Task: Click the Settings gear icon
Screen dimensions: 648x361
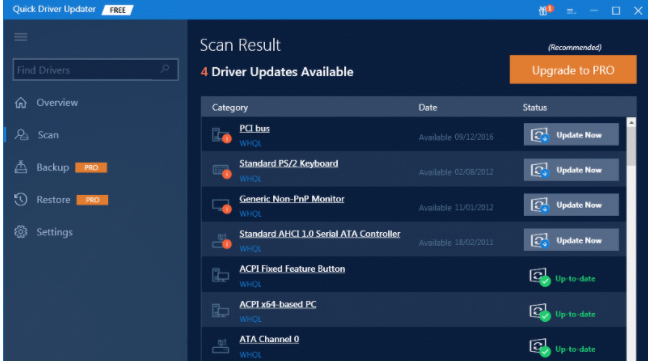Action: pos(21,232)
